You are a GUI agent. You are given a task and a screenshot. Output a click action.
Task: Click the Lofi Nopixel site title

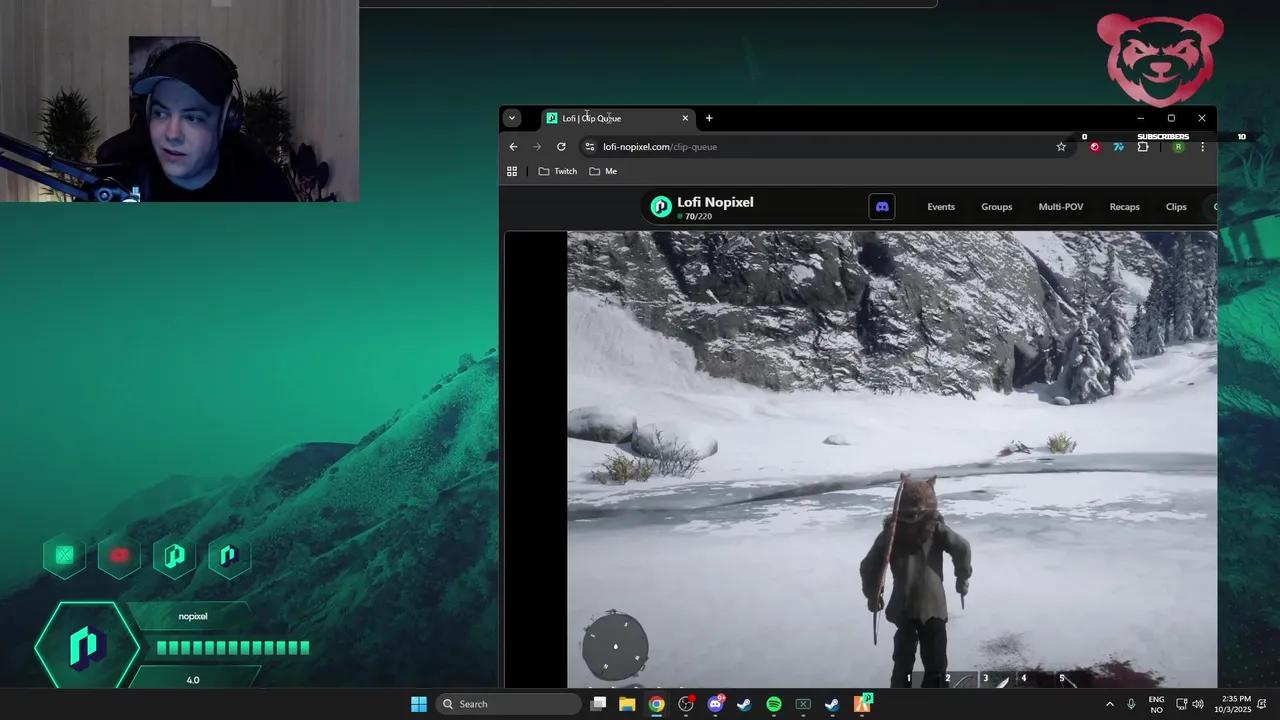click(715, 202)
